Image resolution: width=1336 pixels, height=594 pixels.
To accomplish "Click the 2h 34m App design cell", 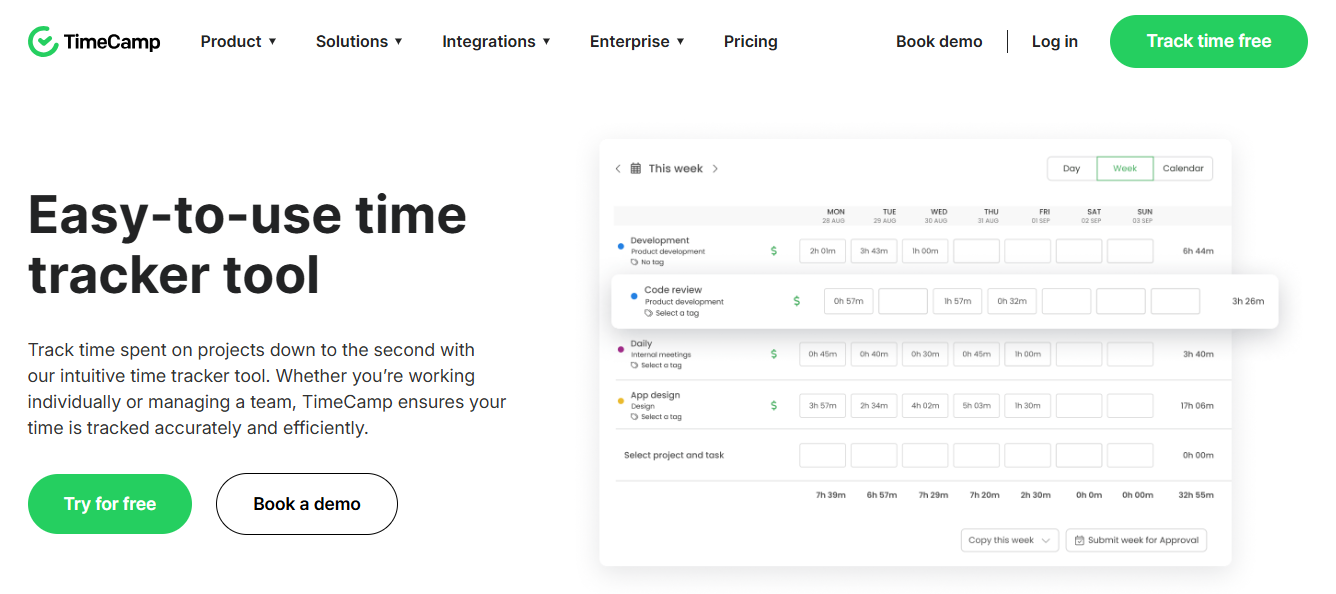I will point(874,406).
